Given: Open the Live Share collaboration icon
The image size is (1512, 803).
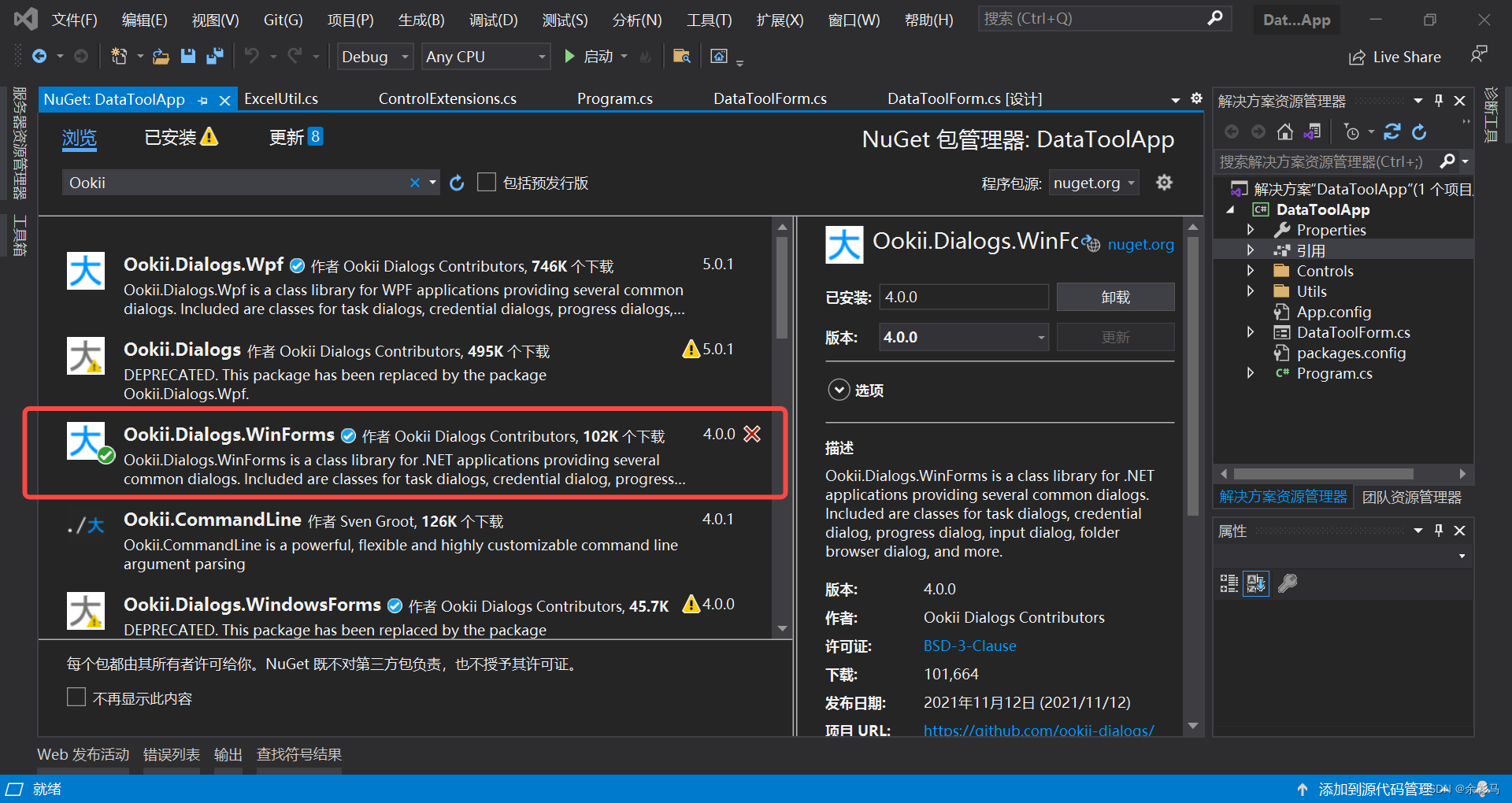Looking at the screenshot, I should [1356, 56].
